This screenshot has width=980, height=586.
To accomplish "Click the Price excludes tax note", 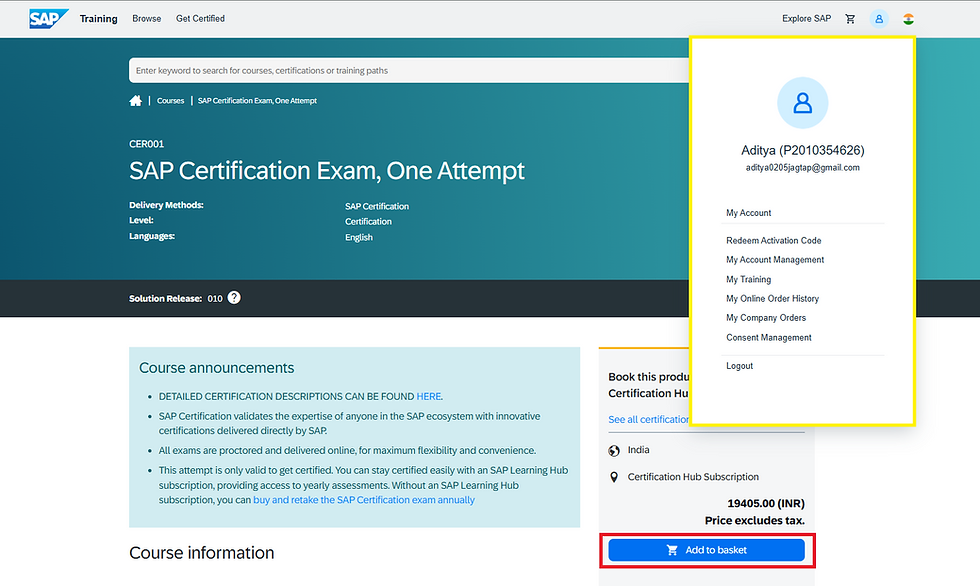I will (754, 521).
